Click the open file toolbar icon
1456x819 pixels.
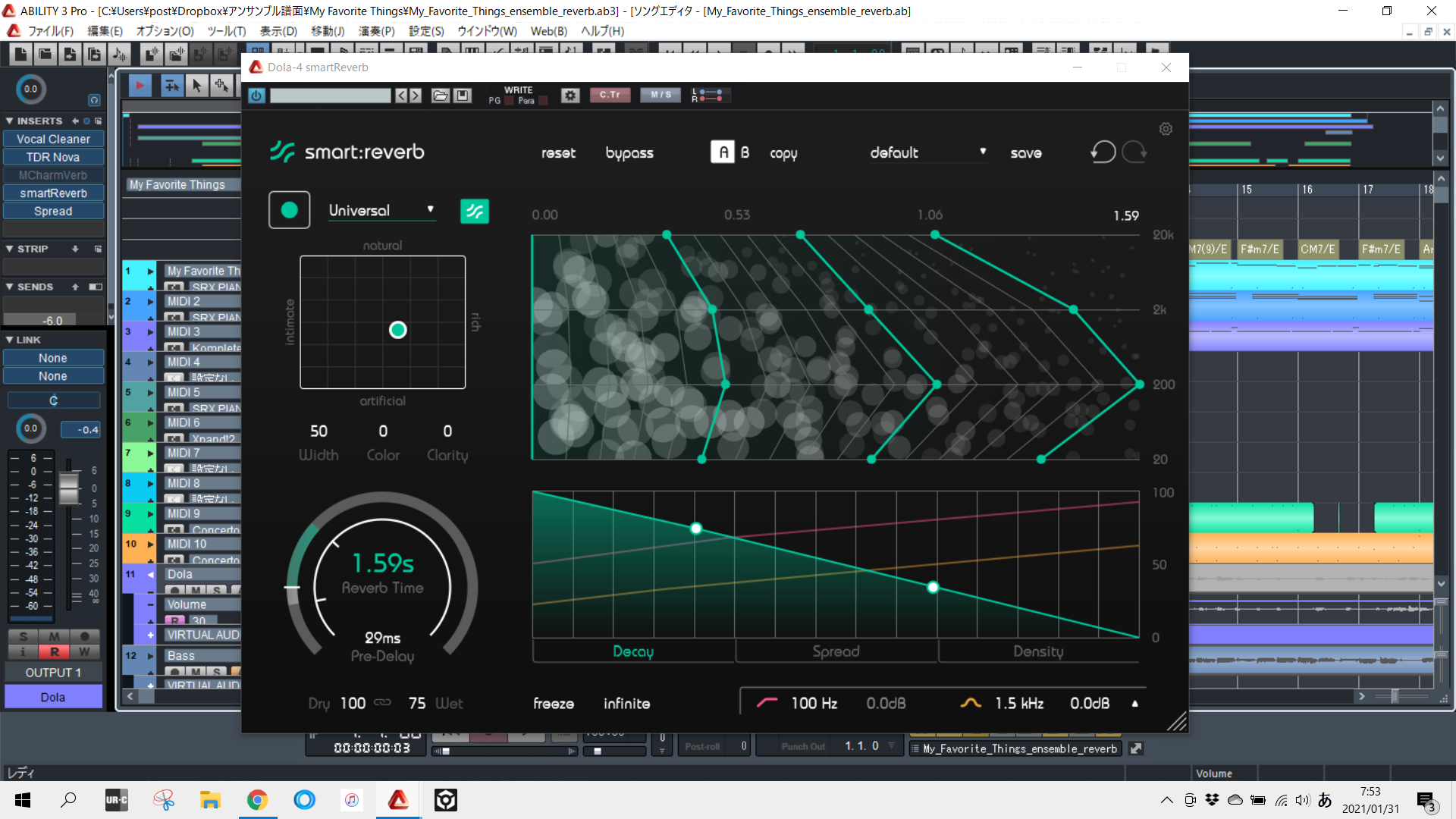point(45,54)
